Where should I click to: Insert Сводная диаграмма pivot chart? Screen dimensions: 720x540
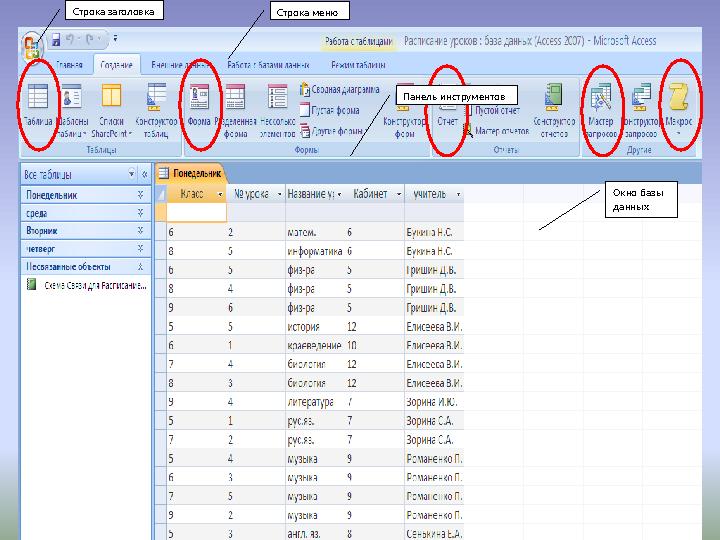pos(340,89)
